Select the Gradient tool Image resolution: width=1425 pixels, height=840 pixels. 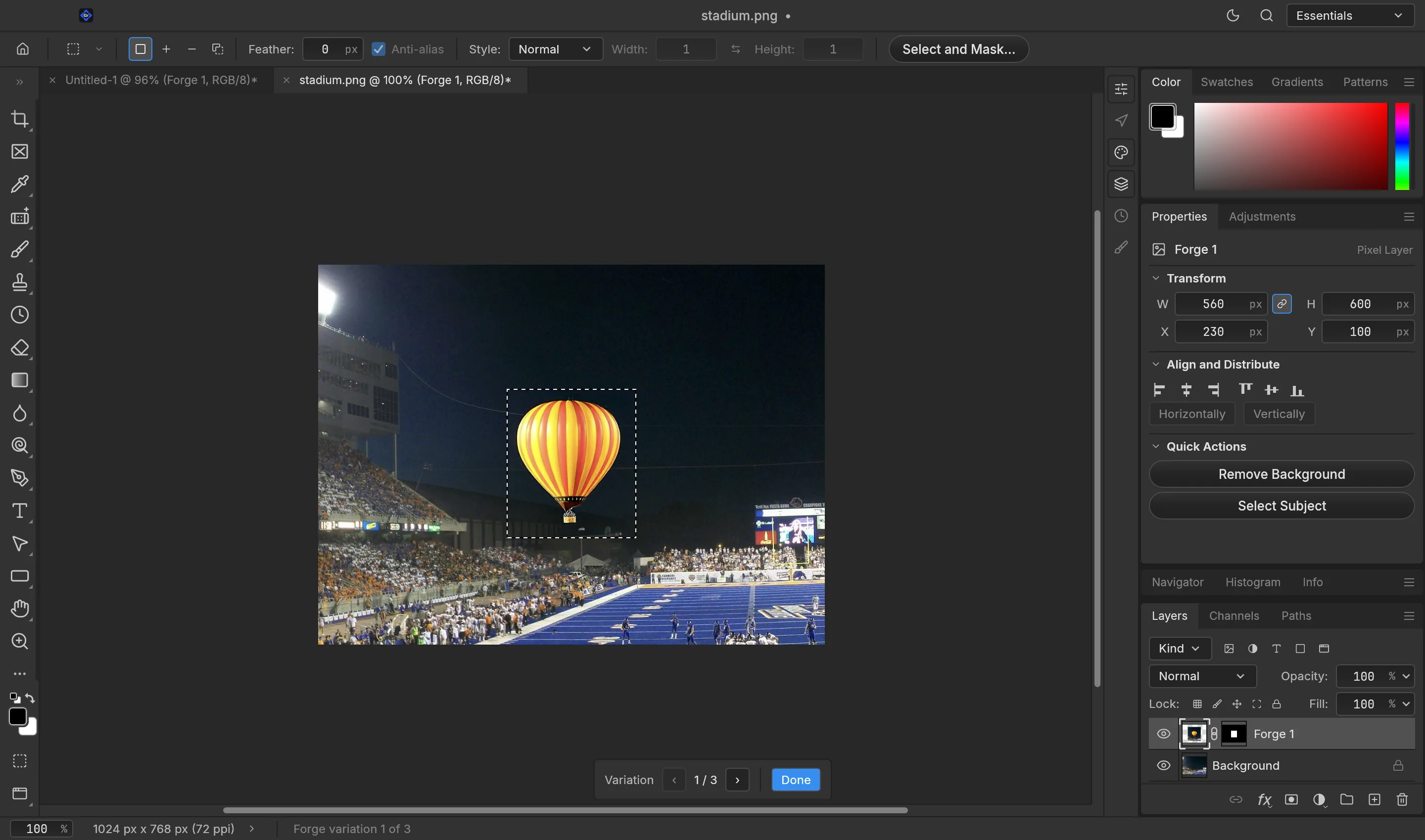point(20,380)
